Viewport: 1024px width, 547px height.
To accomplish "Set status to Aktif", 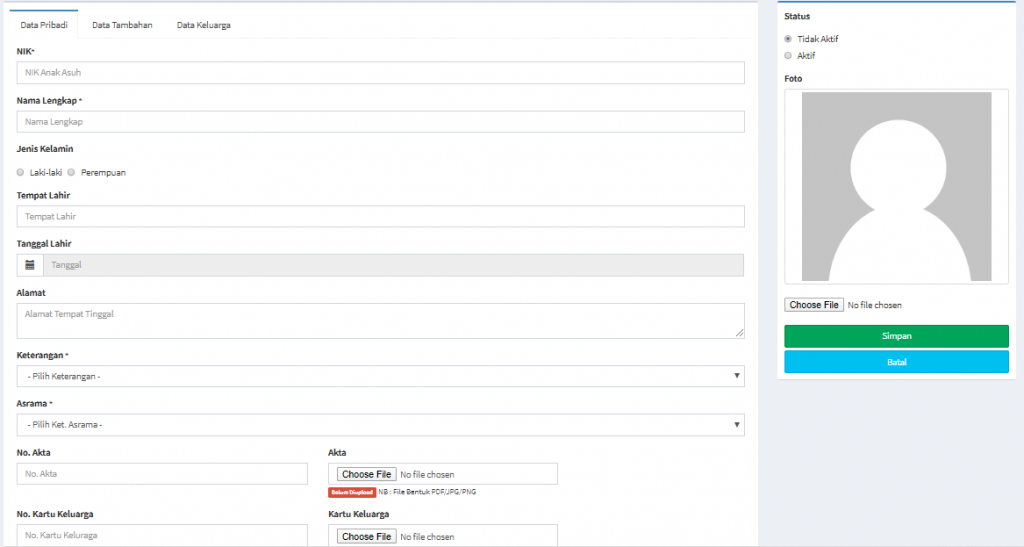I will click(x=789, y=56).
